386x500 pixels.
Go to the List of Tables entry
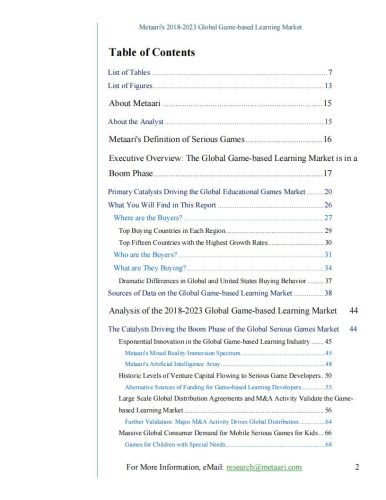pos(220,72)
